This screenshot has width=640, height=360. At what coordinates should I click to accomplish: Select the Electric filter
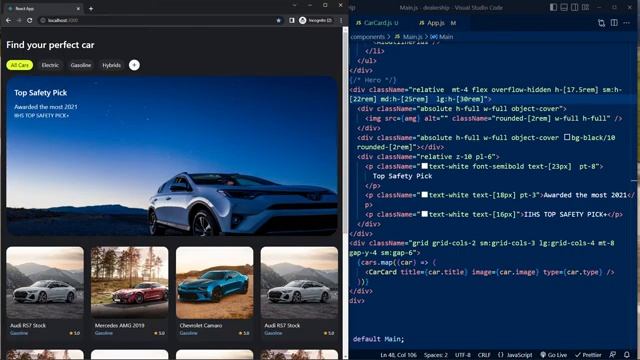[x=50, y=65]
